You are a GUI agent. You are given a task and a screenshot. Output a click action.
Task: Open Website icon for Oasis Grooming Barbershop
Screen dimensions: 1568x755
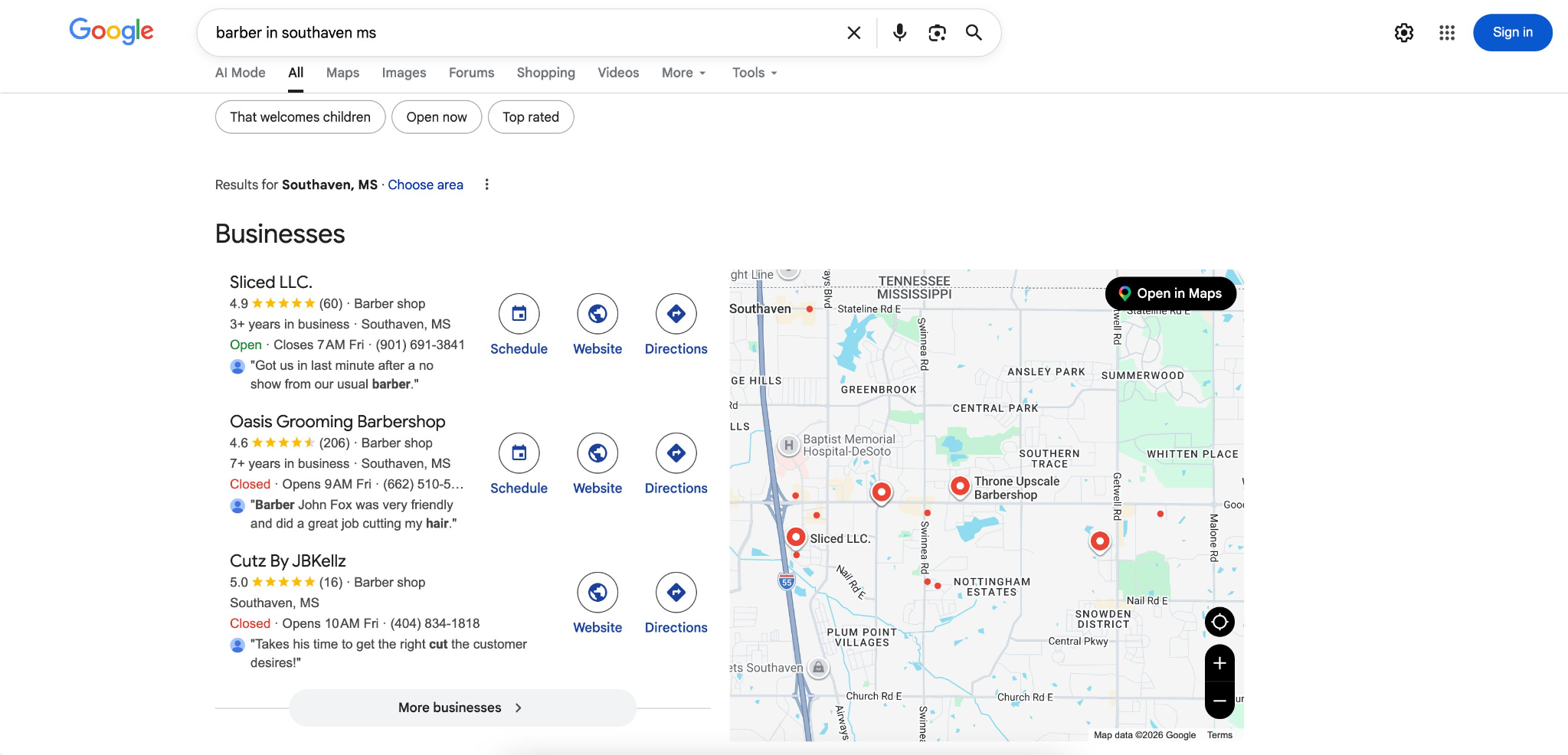(597, 453)
